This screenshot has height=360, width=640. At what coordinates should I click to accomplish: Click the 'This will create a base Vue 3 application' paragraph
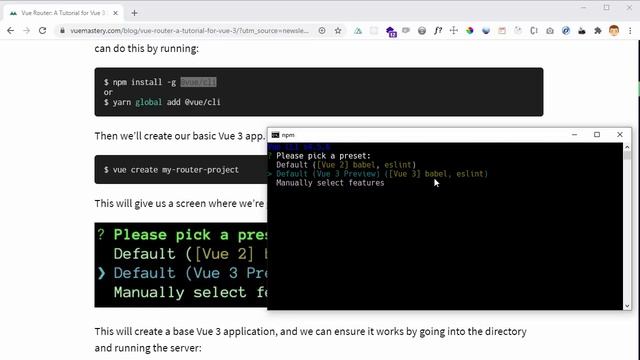tap(310, 340)
